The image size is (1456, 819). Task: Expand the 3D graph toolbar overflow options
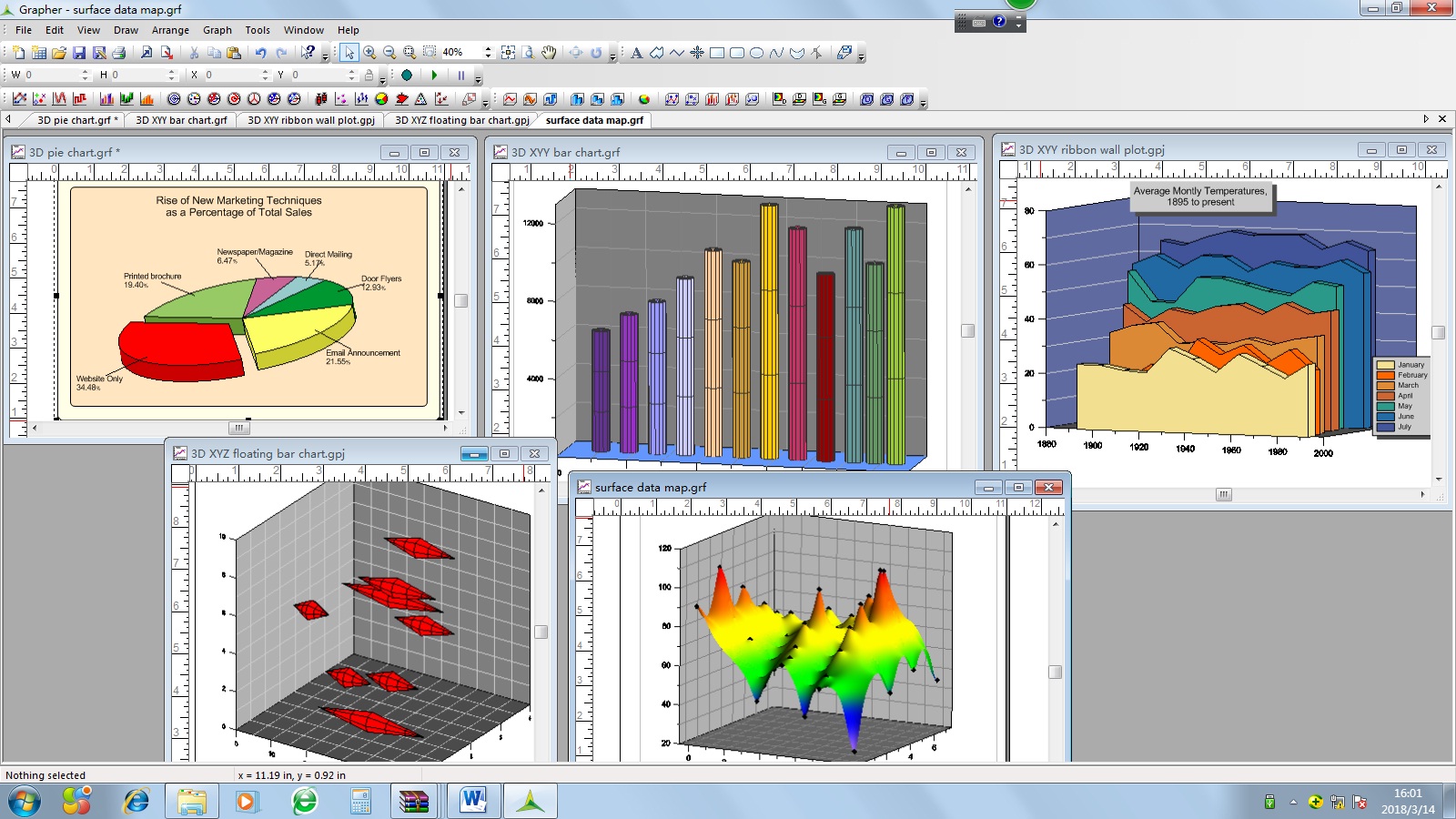click(x=923, y=102)
